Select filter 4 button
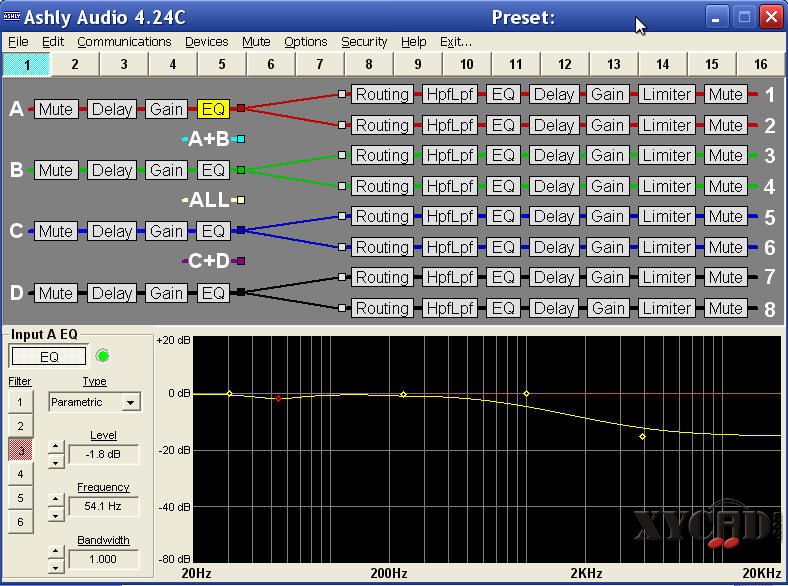Viewport: 788px width, 586px height. pyautogui.click(x=20, y=474)
